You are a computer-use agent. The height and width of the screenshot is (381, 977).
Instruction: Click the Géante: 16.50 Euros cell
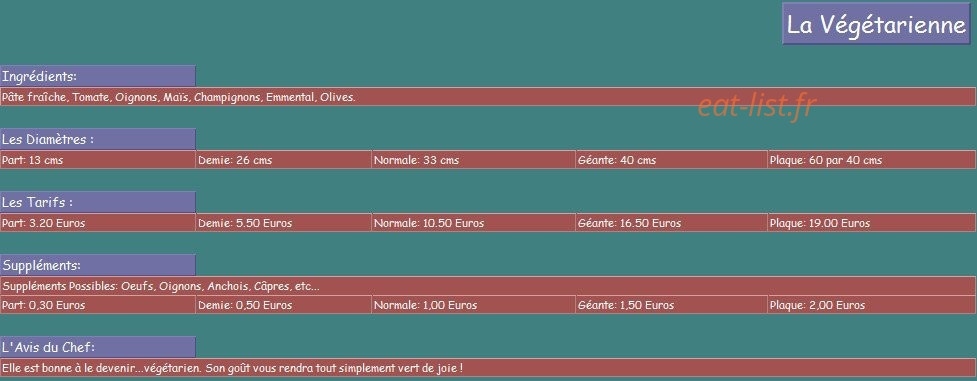(x=672, y=223)
